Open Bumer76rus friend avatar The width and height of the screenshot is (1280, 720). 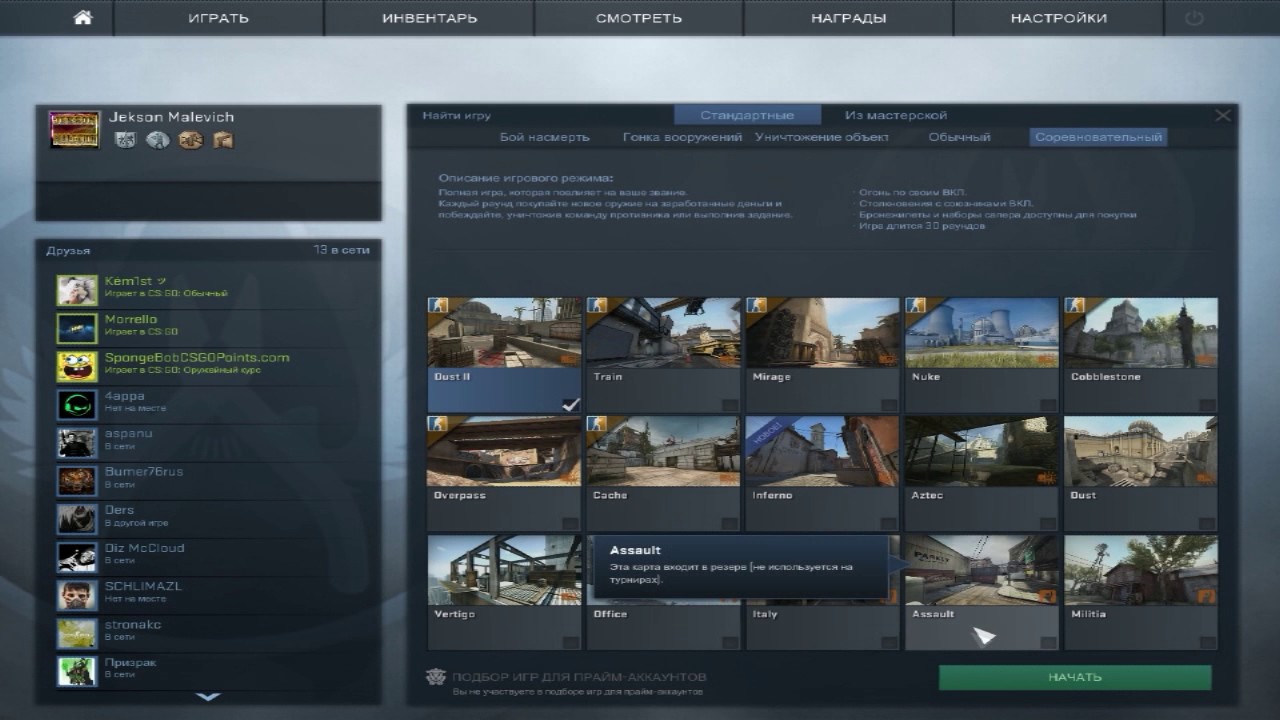(x=77, y=480)
